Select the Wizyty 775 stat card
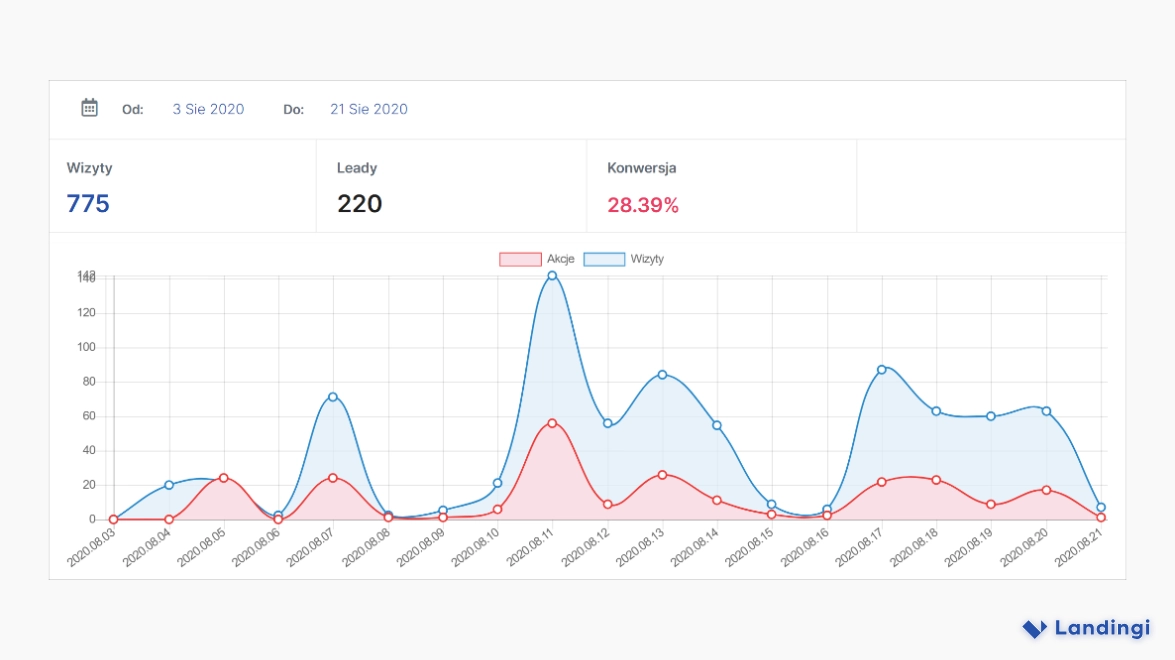Viewport: 1175px width, 660px height. coord(182,187)
